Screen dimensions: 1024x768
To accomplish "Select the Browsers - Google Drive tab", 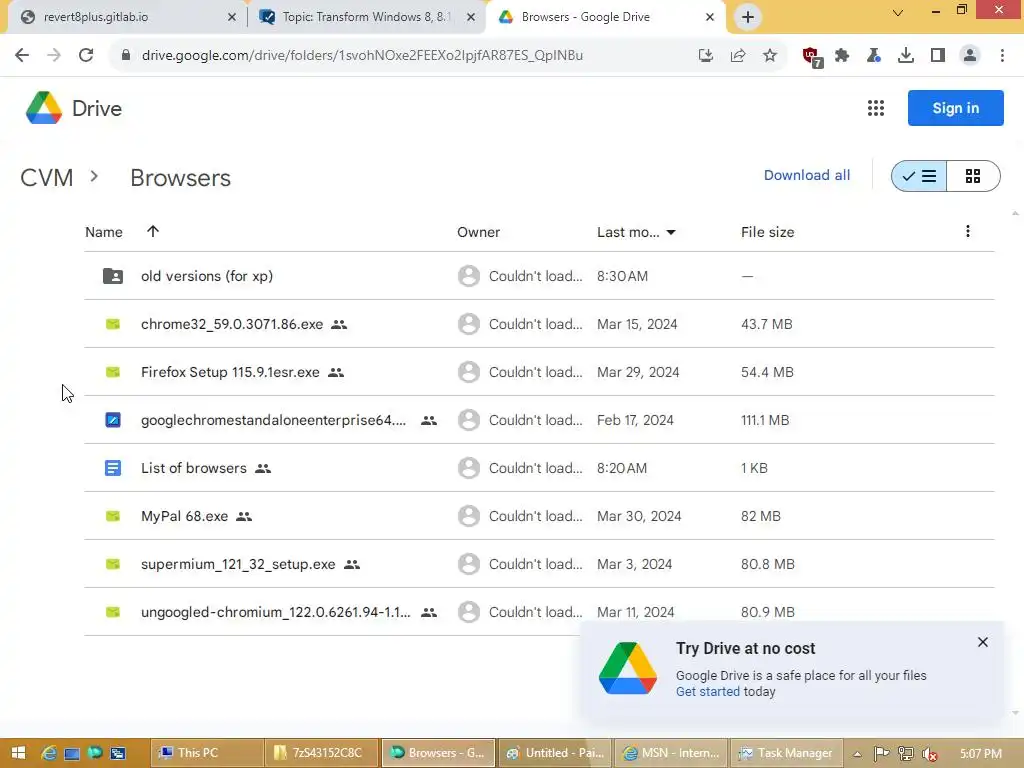I will (604, 17).
